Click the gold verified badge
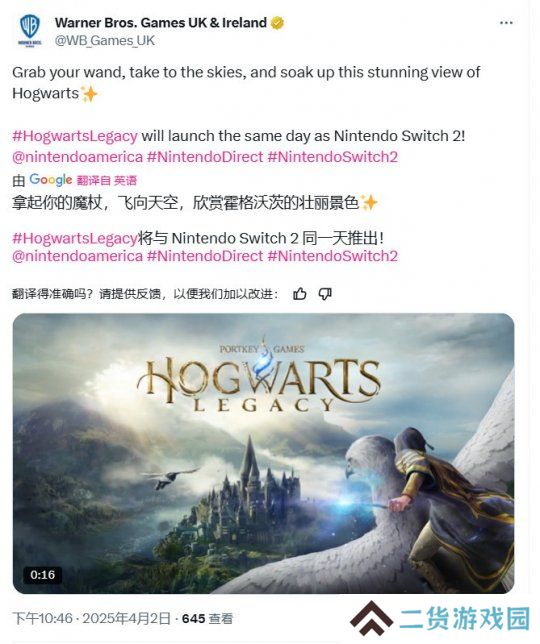This screenshot has width=540, height=644. point(277,23)
